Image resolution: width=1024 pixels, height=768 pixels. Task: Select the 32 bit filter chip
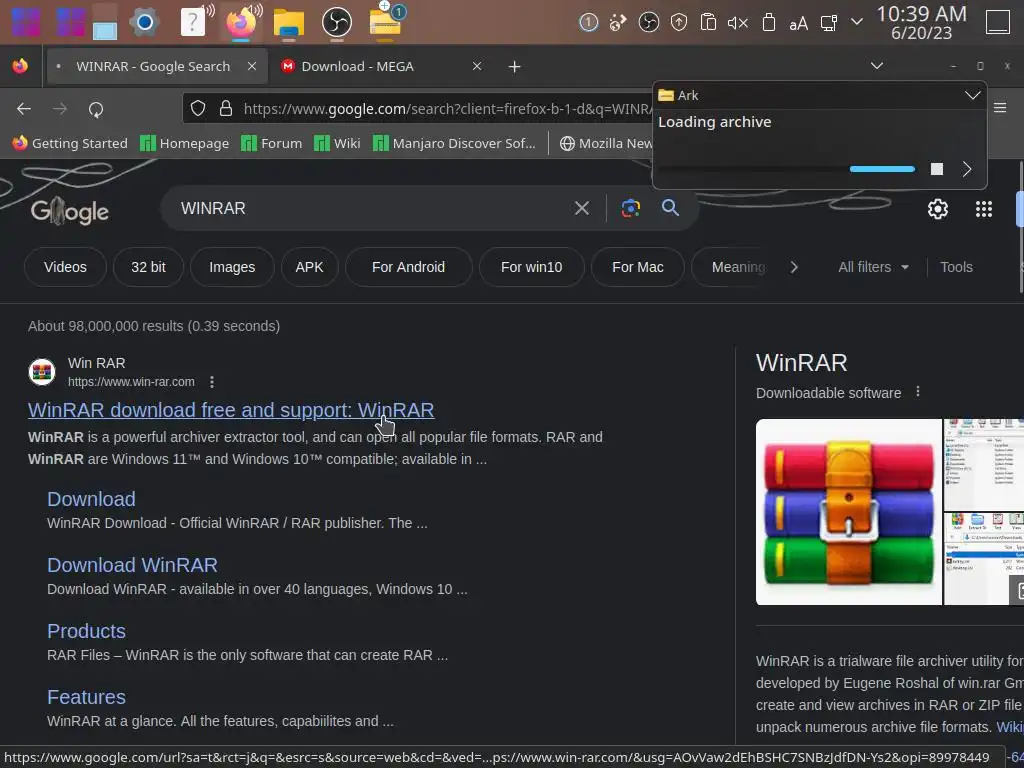coord(148,267)
